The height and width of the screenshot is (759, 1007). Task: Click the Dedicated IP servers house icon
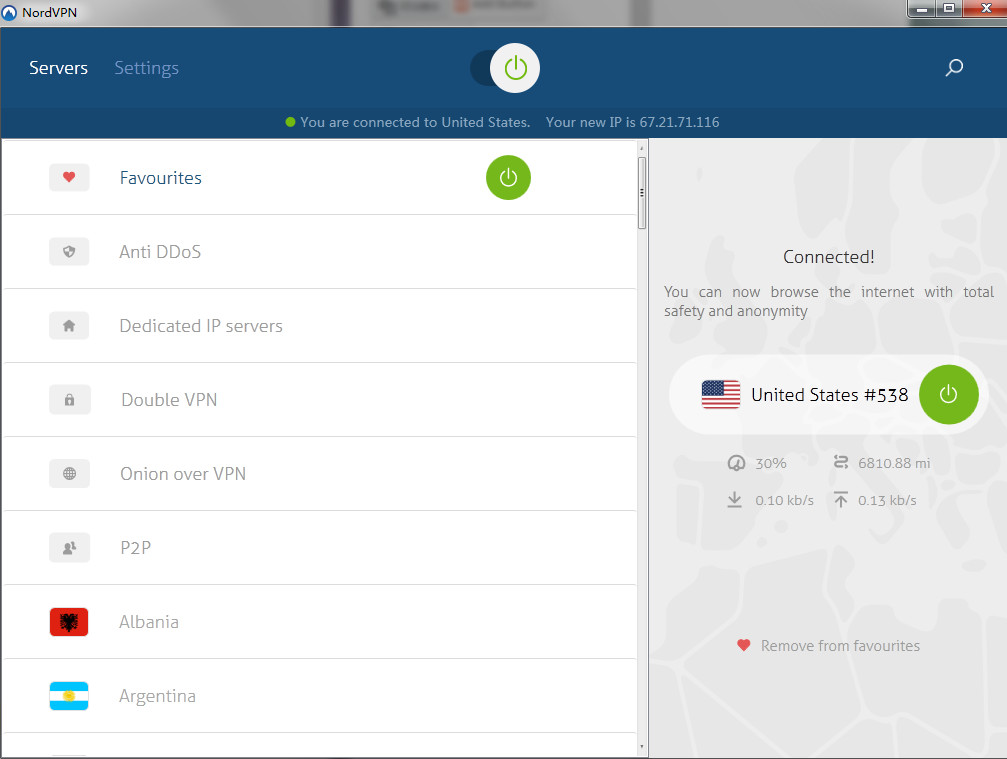pyautogui.click(x=69, y=326)
